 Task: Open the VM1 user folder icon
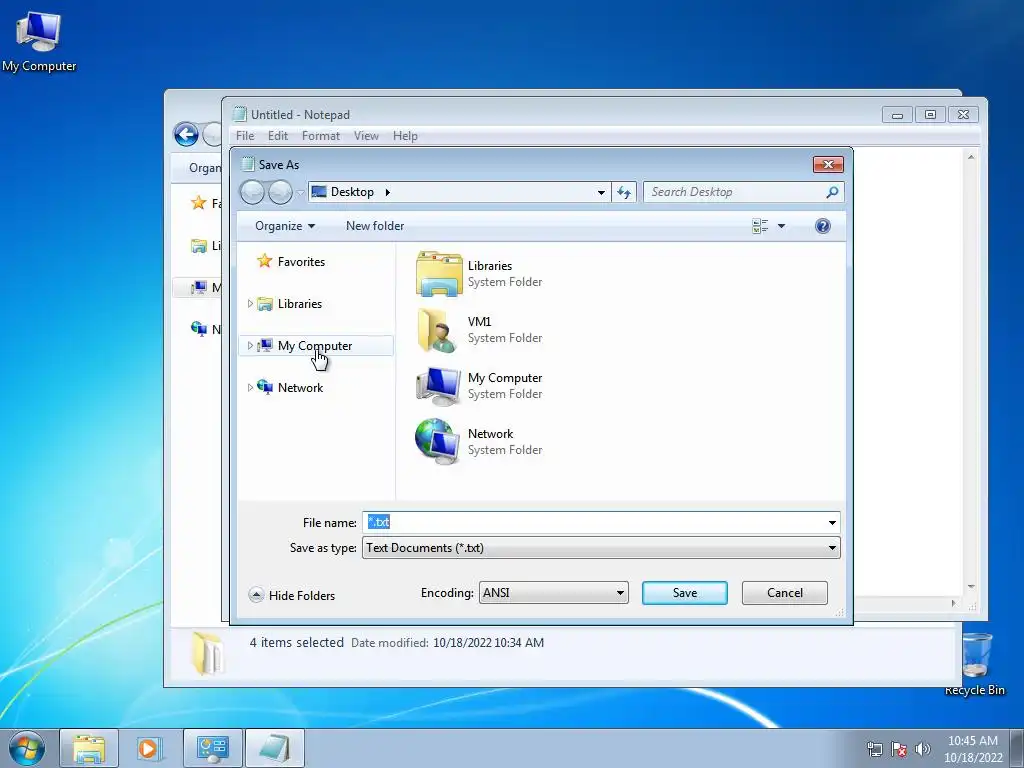438,330
